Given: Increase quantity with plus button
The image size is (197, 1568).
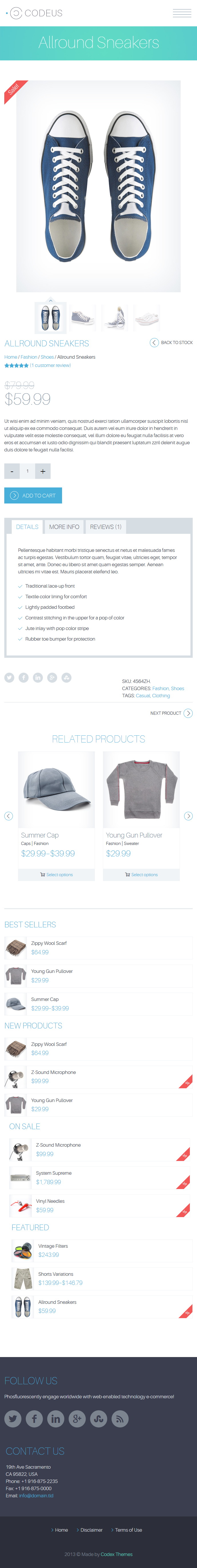Looking at the screenshot, I should click(43, 471).
